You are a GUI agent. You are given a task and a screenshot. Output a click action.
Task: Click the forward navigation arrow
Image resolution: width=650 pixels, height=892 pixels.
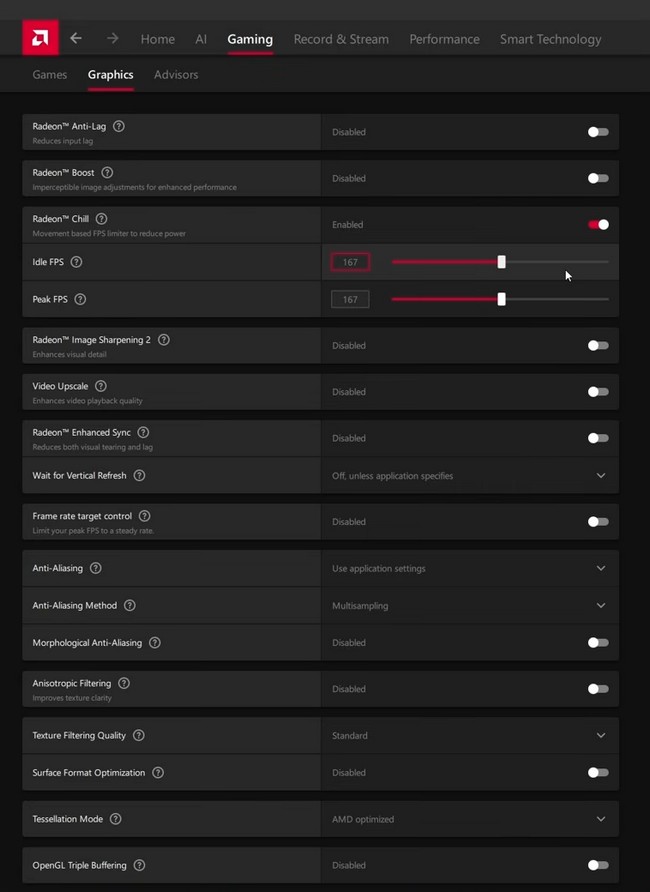click(112, 38)
